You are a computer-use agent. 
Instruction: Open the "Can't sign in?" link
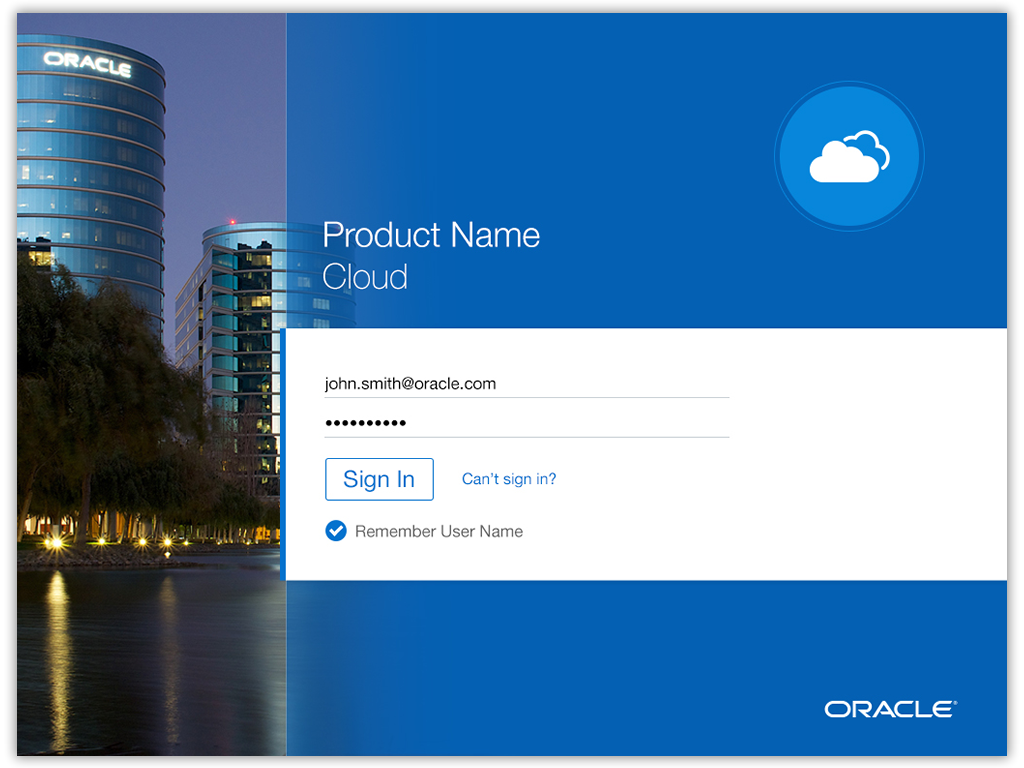(x=509, y=479)
